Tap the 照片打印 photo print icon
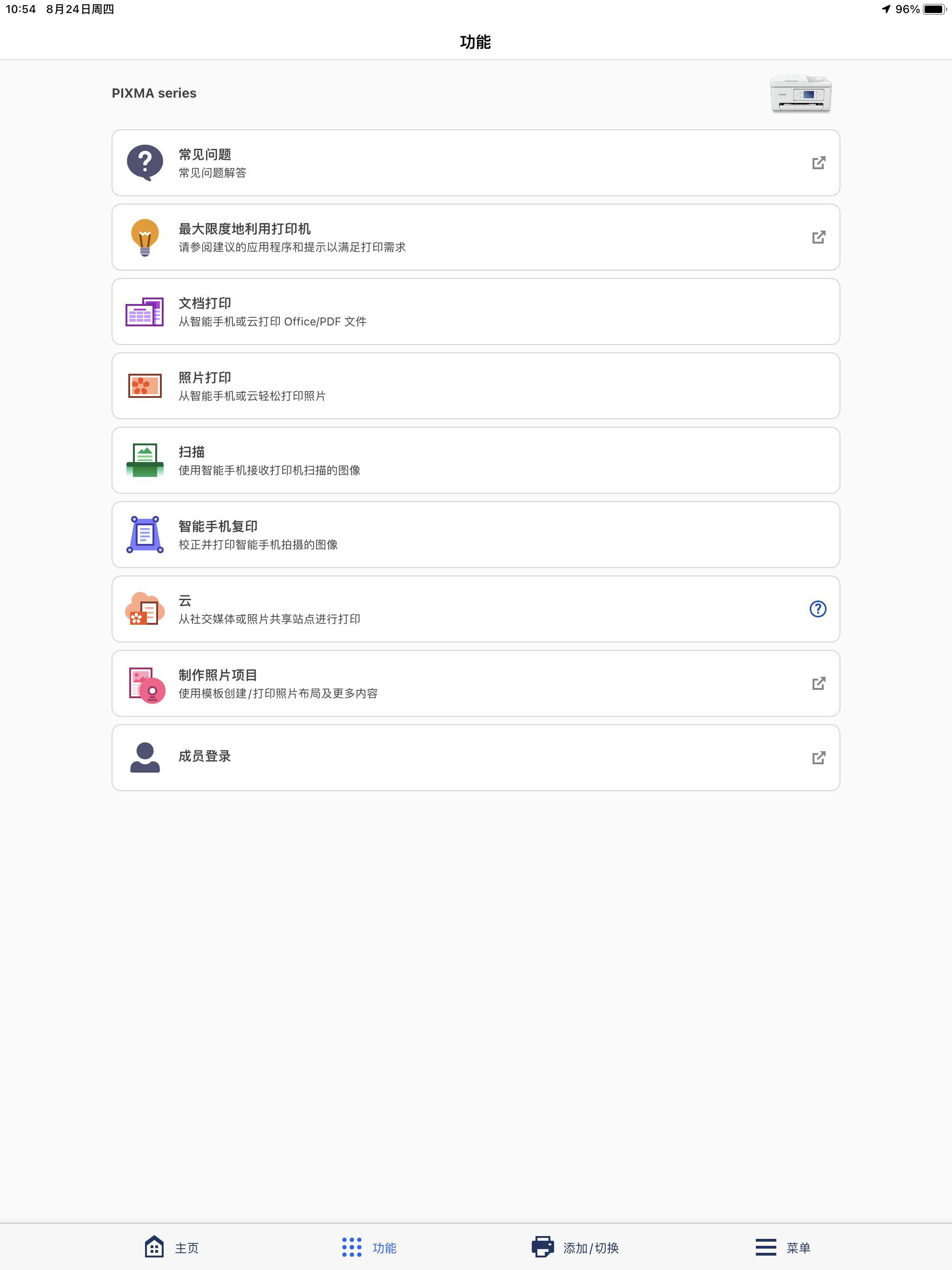This screenshot has height=1270, width=952. point(145,386)
